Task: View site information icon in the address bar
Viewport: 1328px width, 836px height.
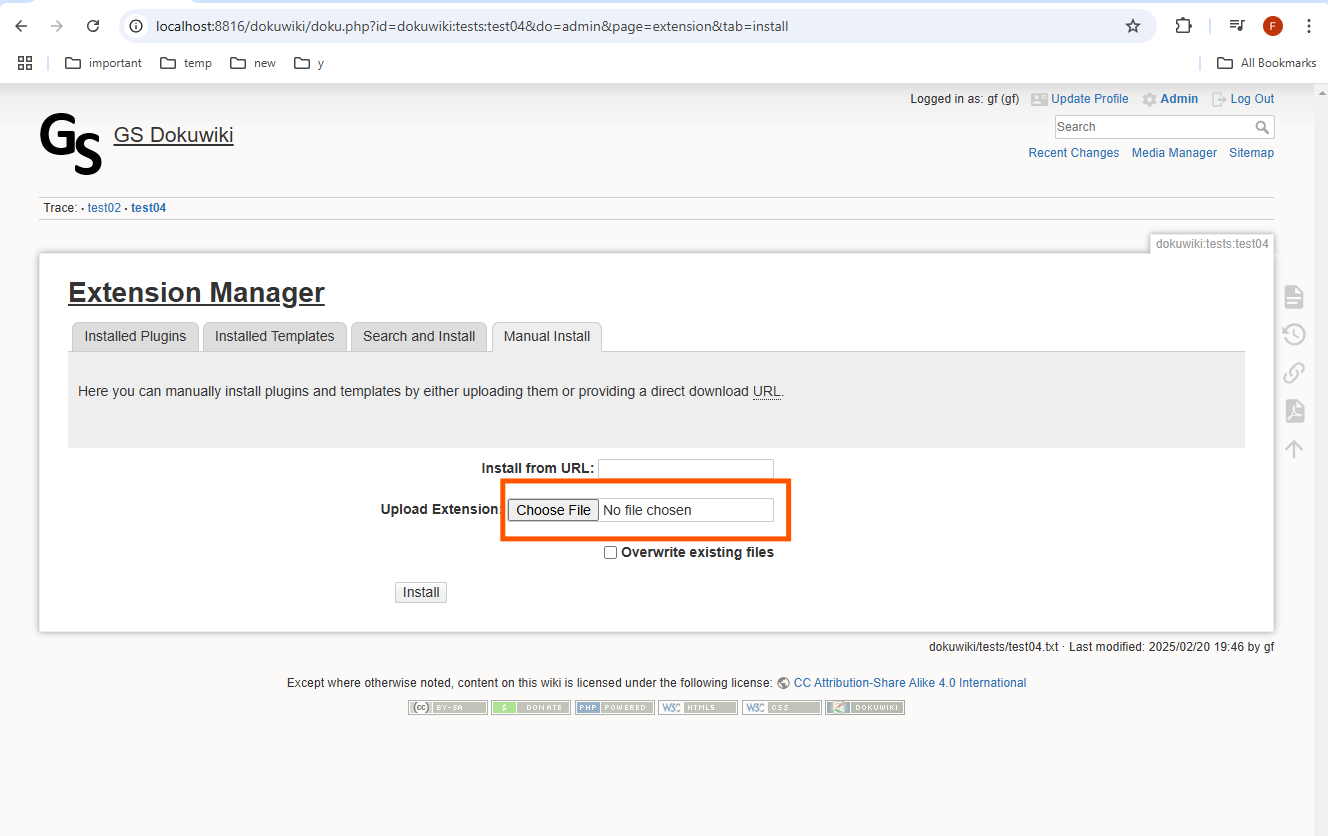Action: click(x=137, y=26)
